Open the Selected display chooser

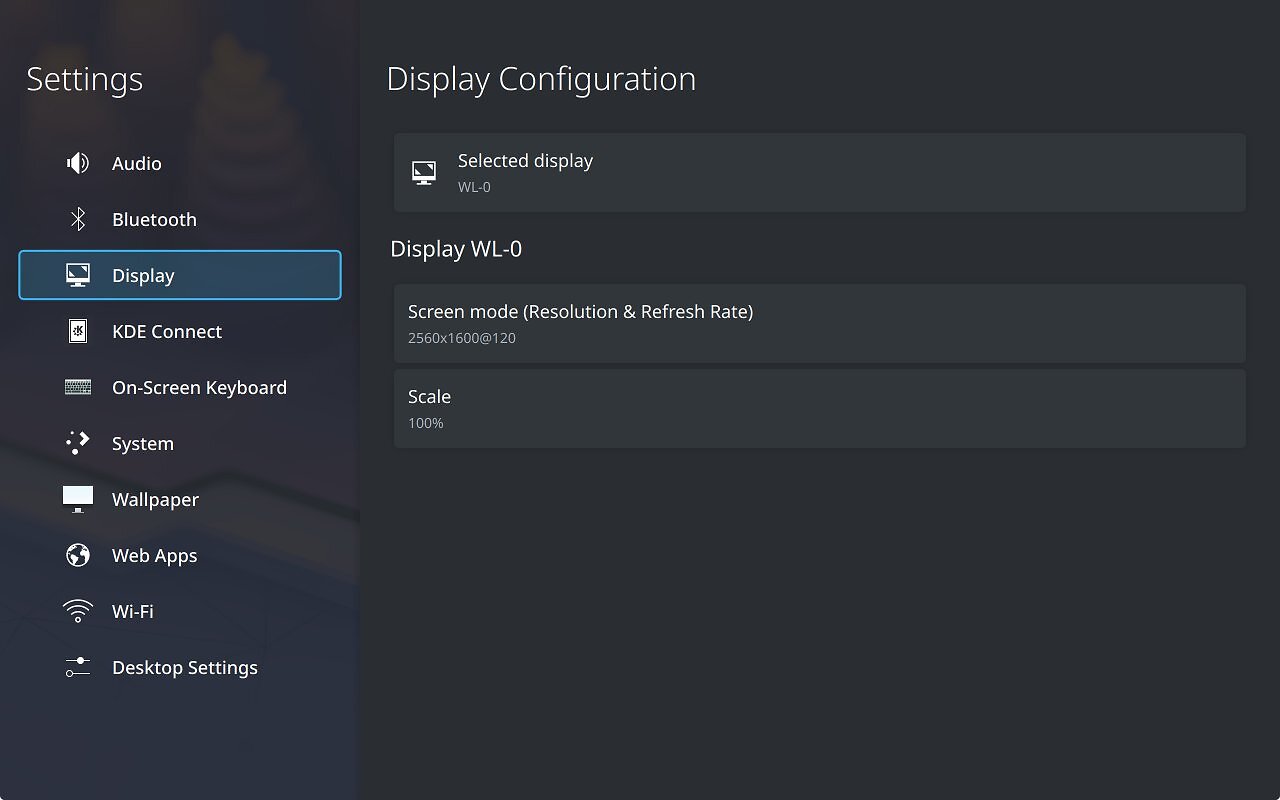click(x=820, y=172)
